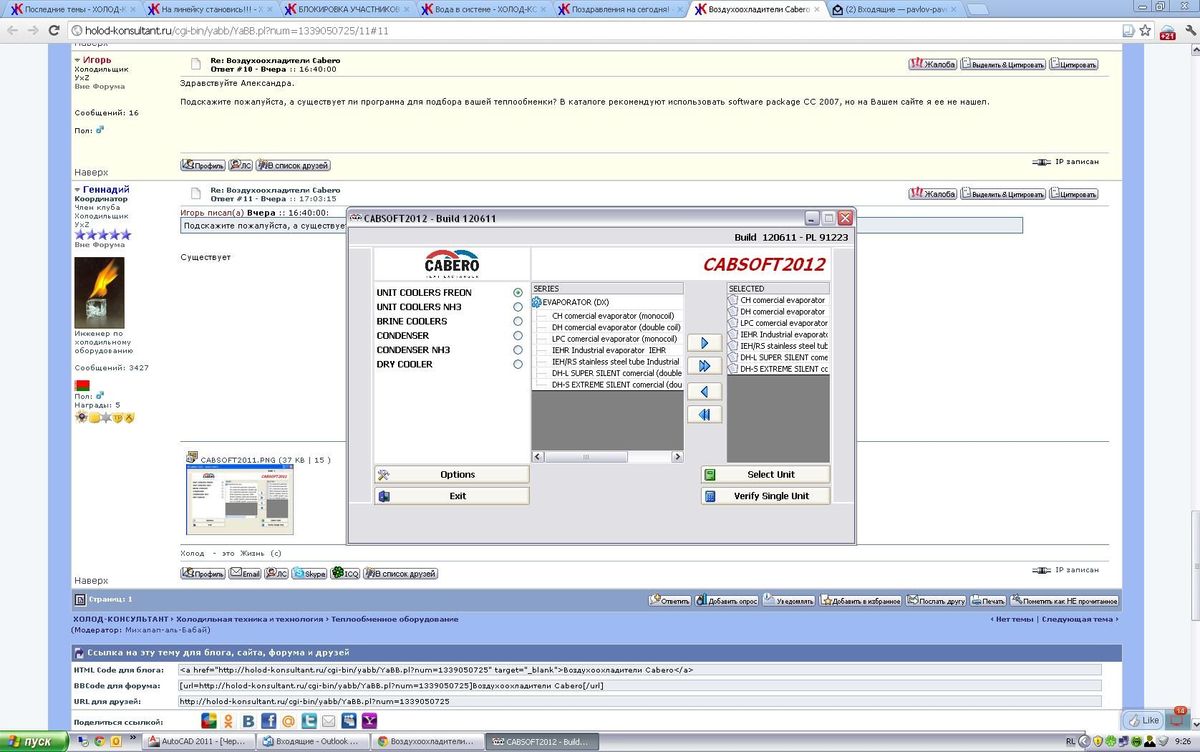1200x752 pixels.
Task: Select DH comercial evaporator (double coil) series
Action: pyautogui.click(x=616, y=327)
